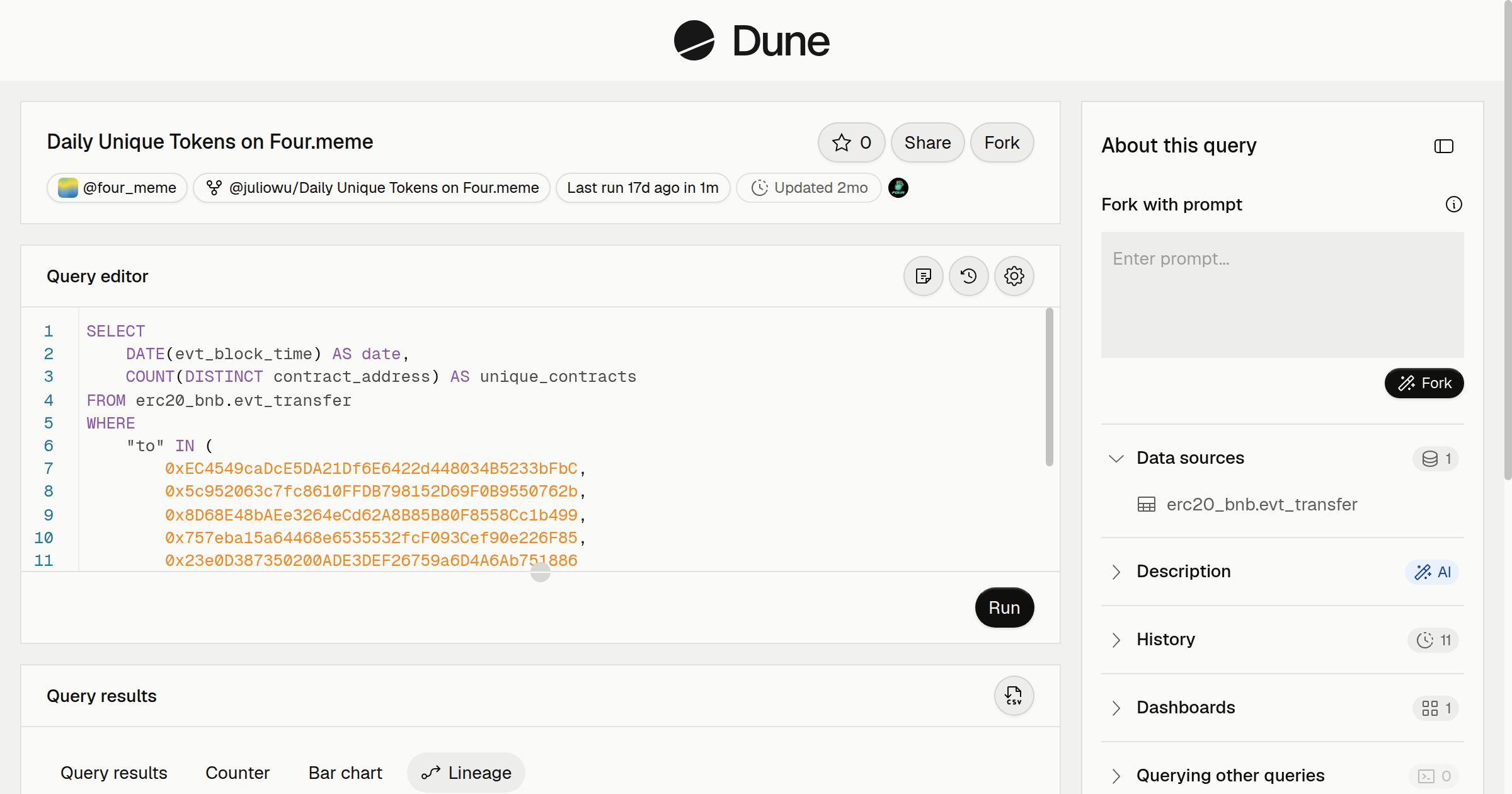1512x794 pixels.
Task: Expand the History section
Action: [x=1116, y=640]
